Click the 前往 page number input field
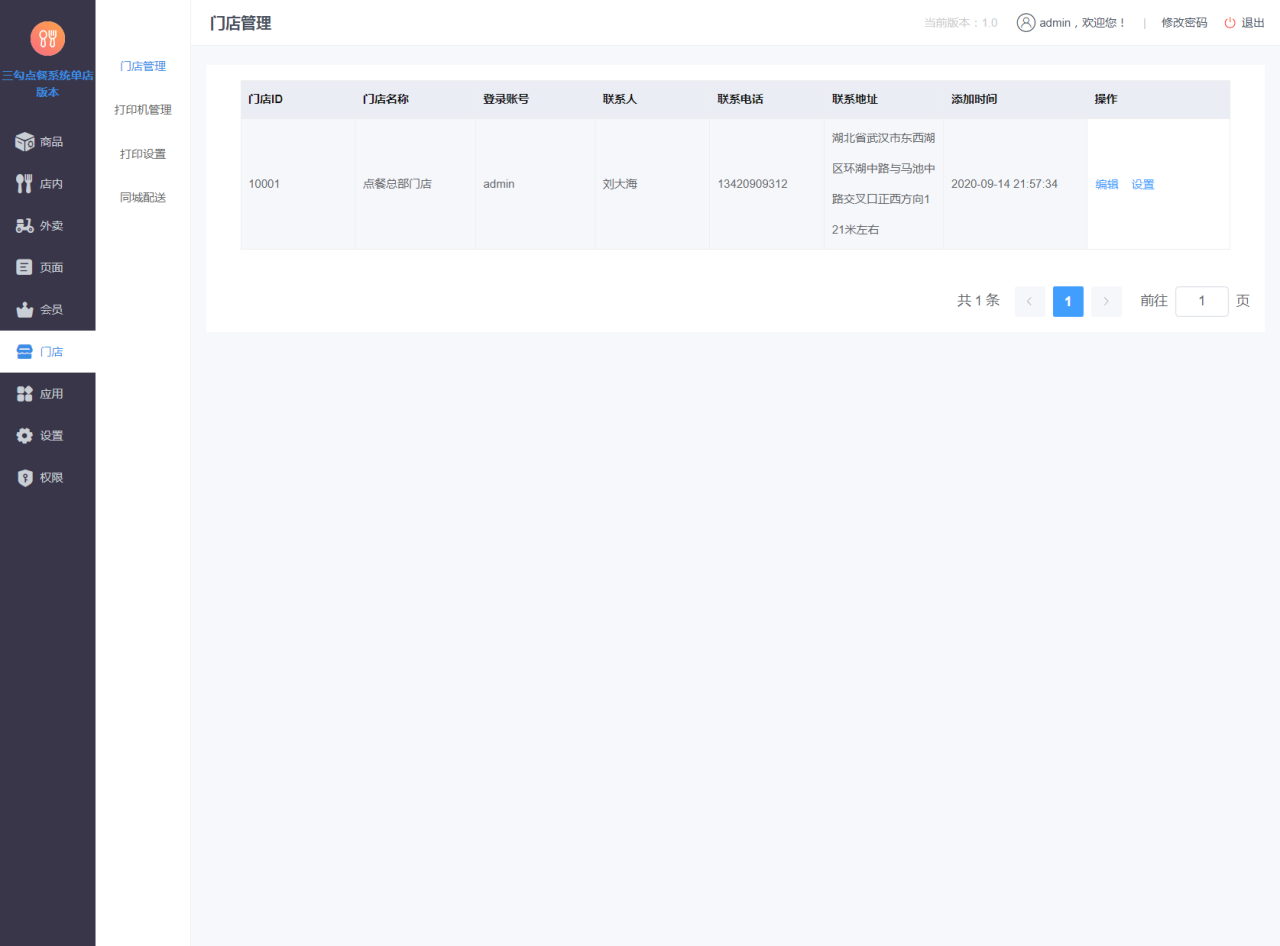This screenshot has height=946, width=1280. coord(1201,301)
